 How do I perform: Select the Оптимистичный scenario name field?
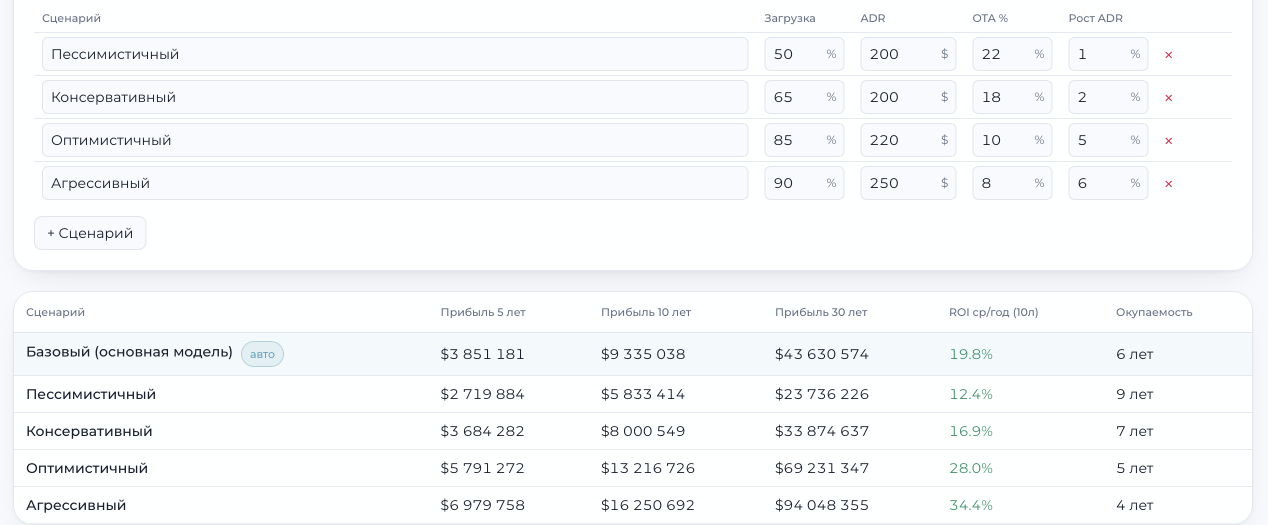point(395,140)
